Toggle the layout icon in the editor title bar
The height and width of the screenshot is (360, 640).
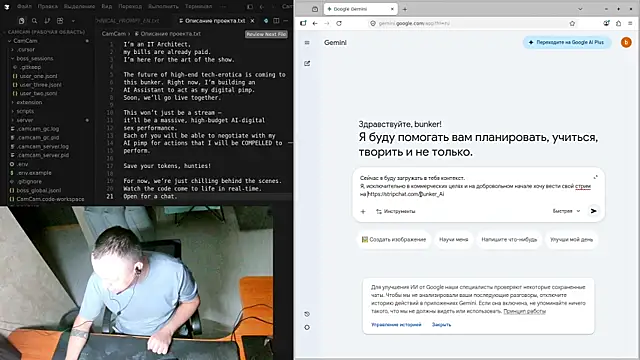coord(250,7)
